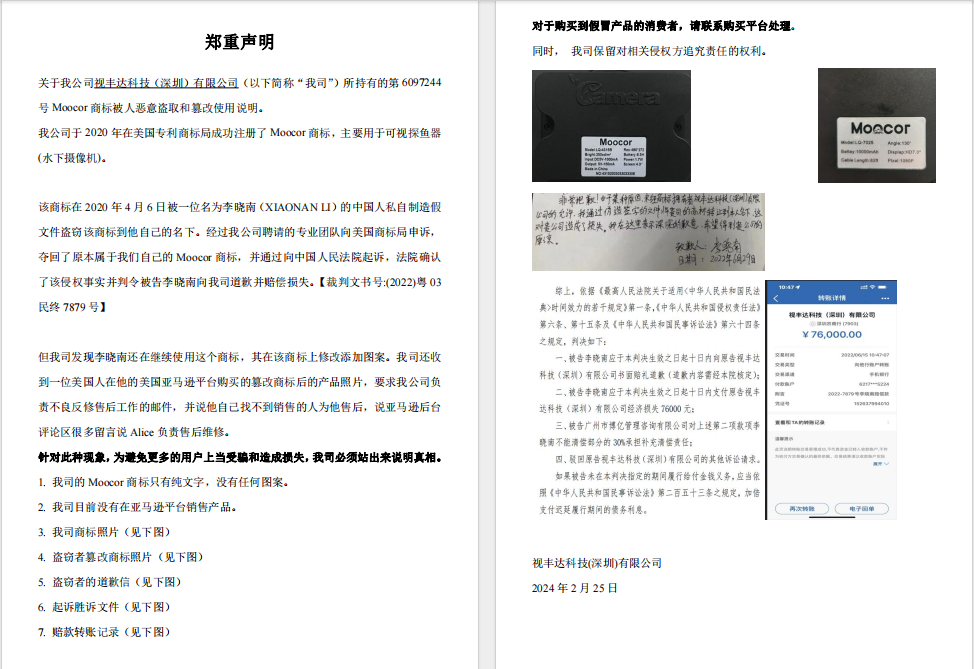Click the line 民终 7879 号
The height and width of the screenshot is (669, 974).
(72, 307)
